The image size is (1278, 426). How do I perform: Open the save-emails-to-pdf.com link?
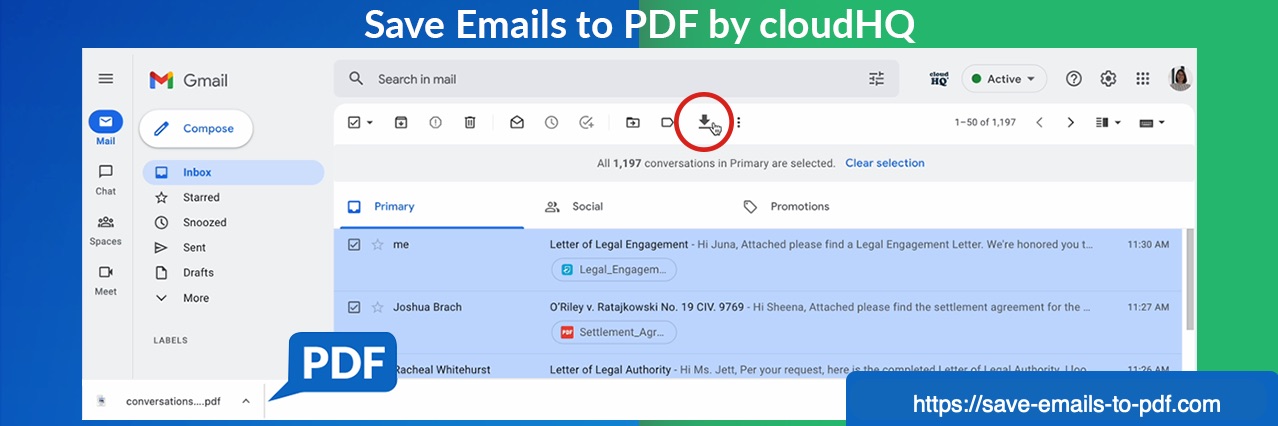click(1066, 405)
